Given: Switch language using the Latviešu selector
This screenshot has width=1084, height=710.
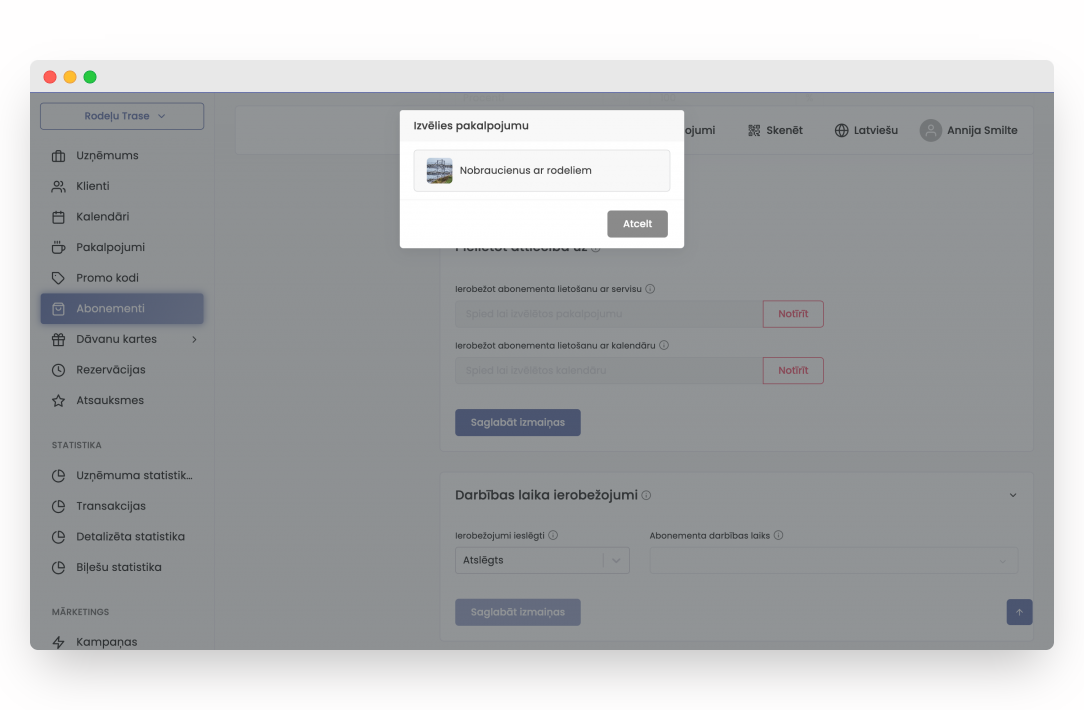Looking at the screenshot, I should [866, 131].
